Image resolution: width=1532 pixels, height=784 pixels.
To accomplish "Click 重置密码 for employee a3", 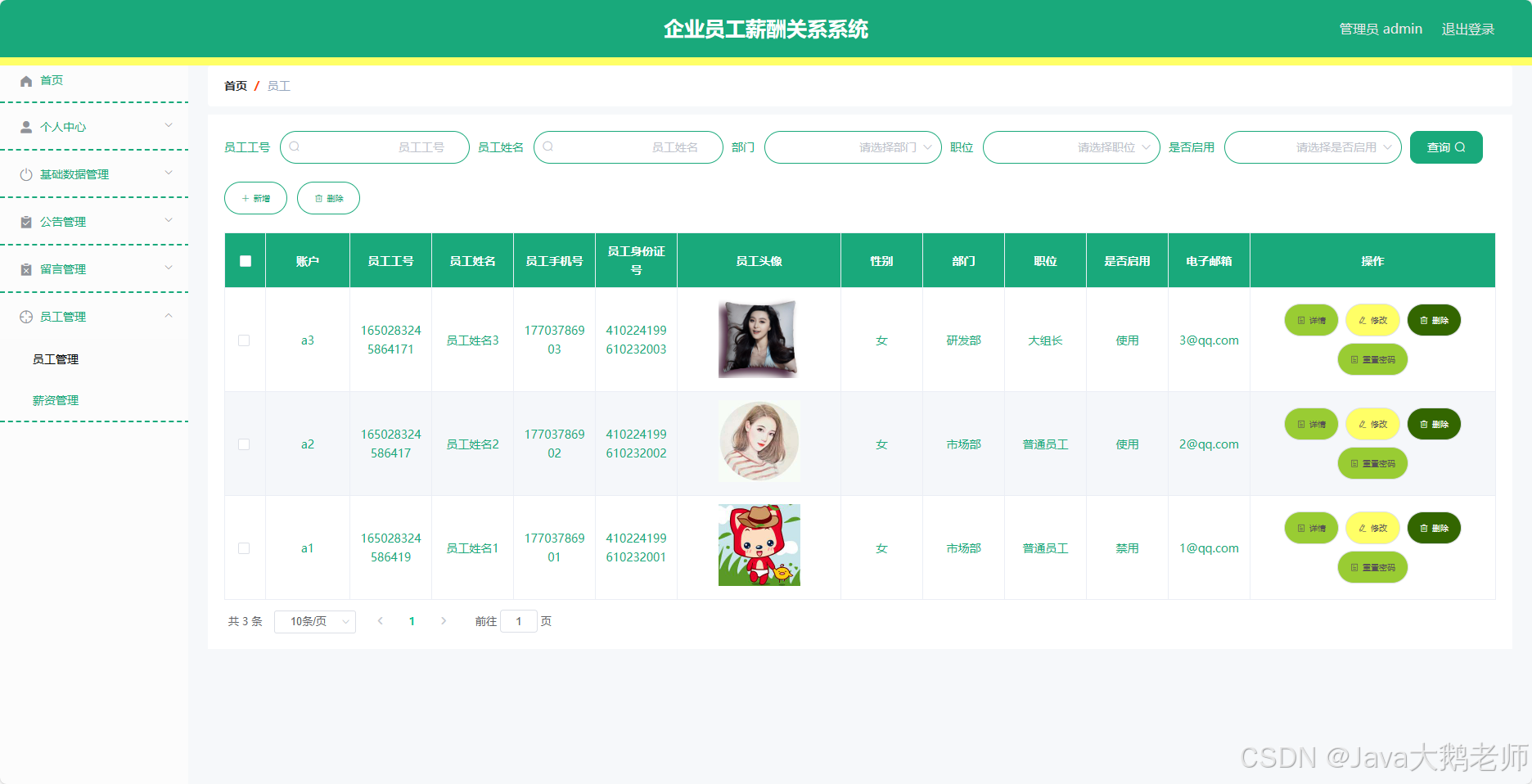I will click(1372, 359).
